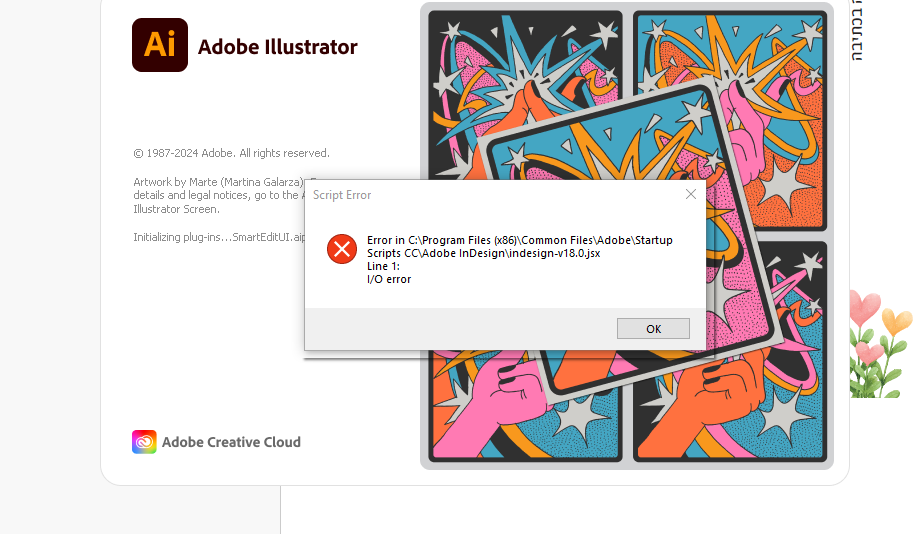Click the Adobe Illustrator Ai logo

point(160,45)
